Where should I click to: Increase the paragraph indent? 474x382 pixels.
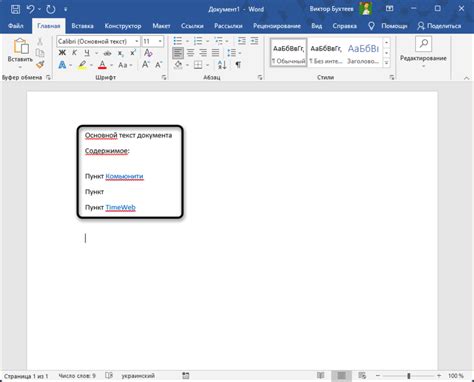(254, 41)
